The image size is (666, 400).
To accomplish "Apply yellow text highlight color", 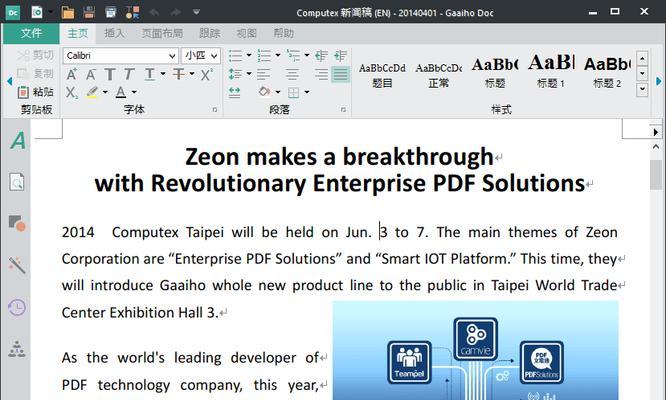I will coord(92,92).
